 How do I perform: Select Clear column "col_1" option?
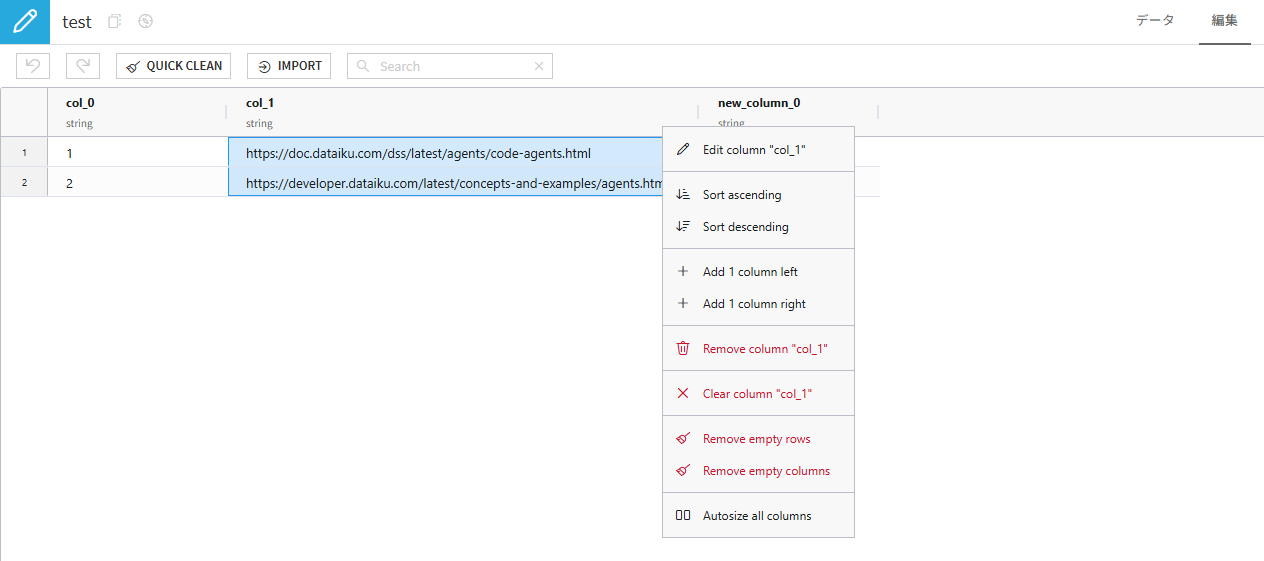[x=757, y=394]
